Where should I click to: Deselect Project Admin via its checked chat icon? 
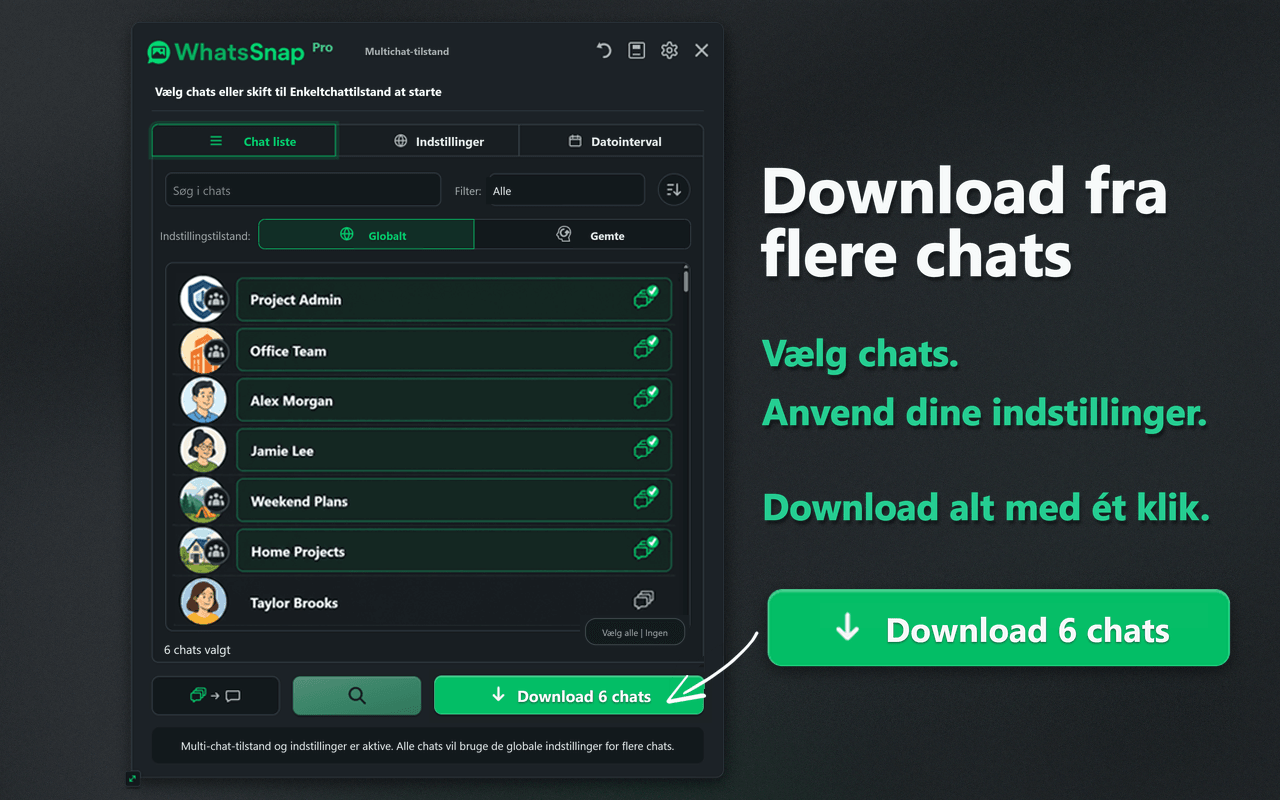tap(645, 297)
